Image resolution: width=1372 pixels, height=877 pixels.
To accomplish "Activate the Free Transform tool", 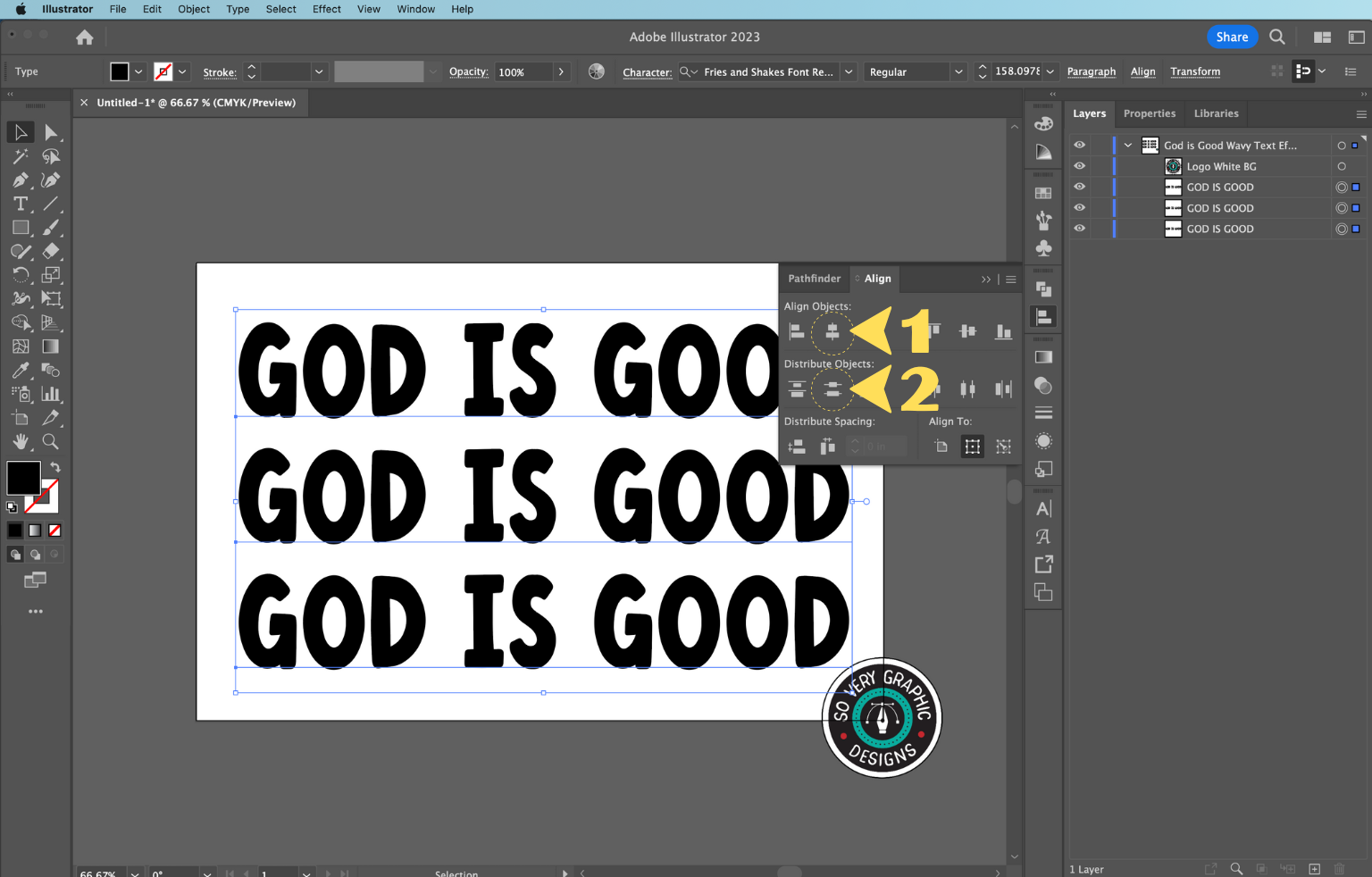I will (51, 299).
